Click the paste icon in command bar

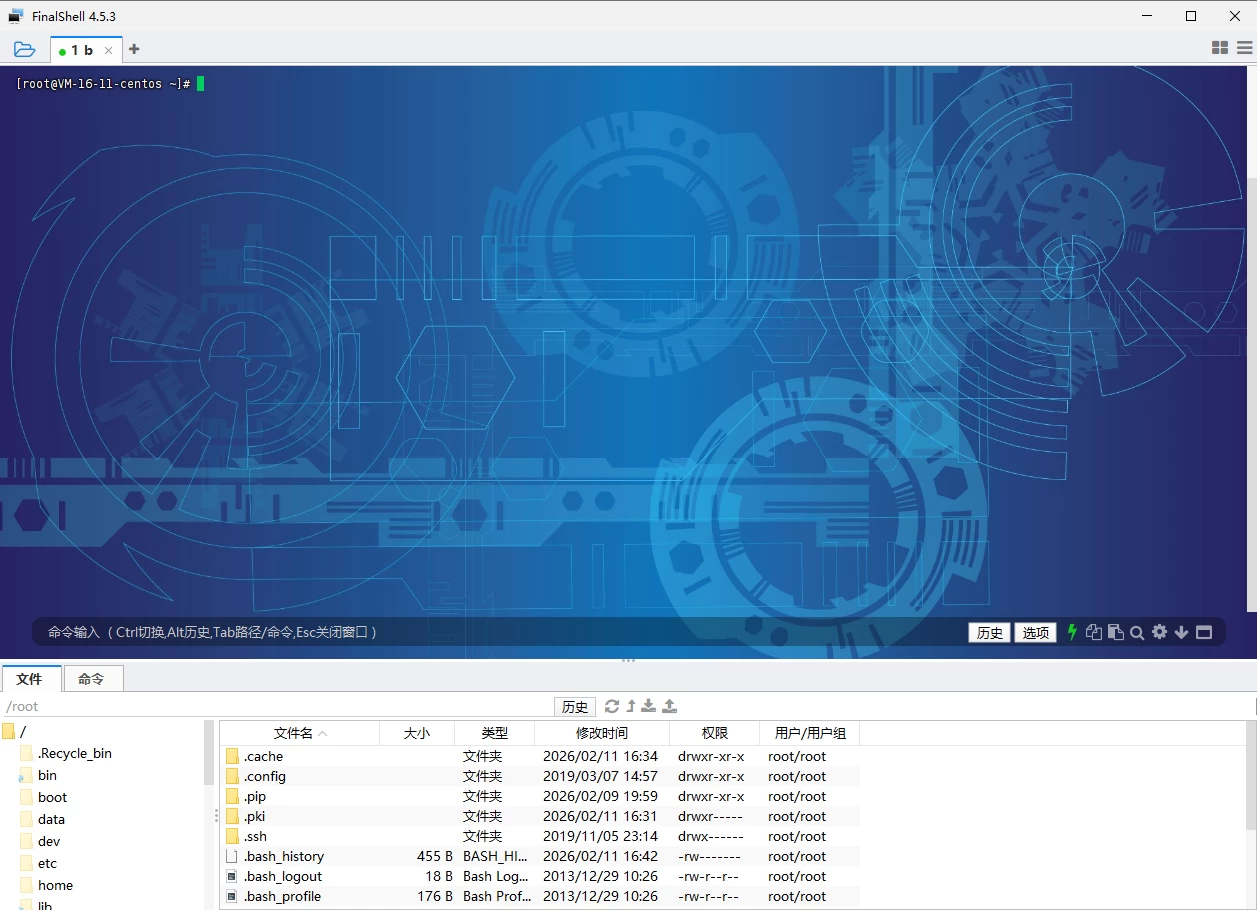click(1115, 632)
